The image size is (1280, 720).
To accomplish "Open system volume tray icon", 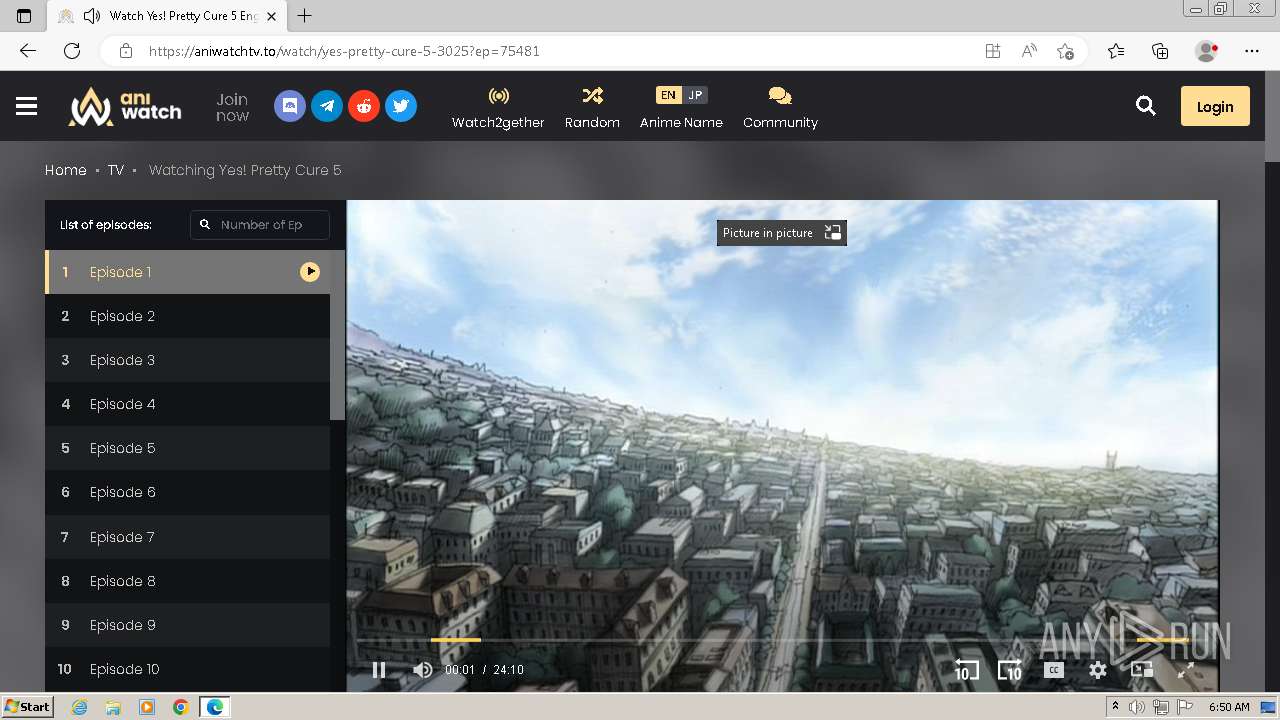I will tap(1137, 707).
